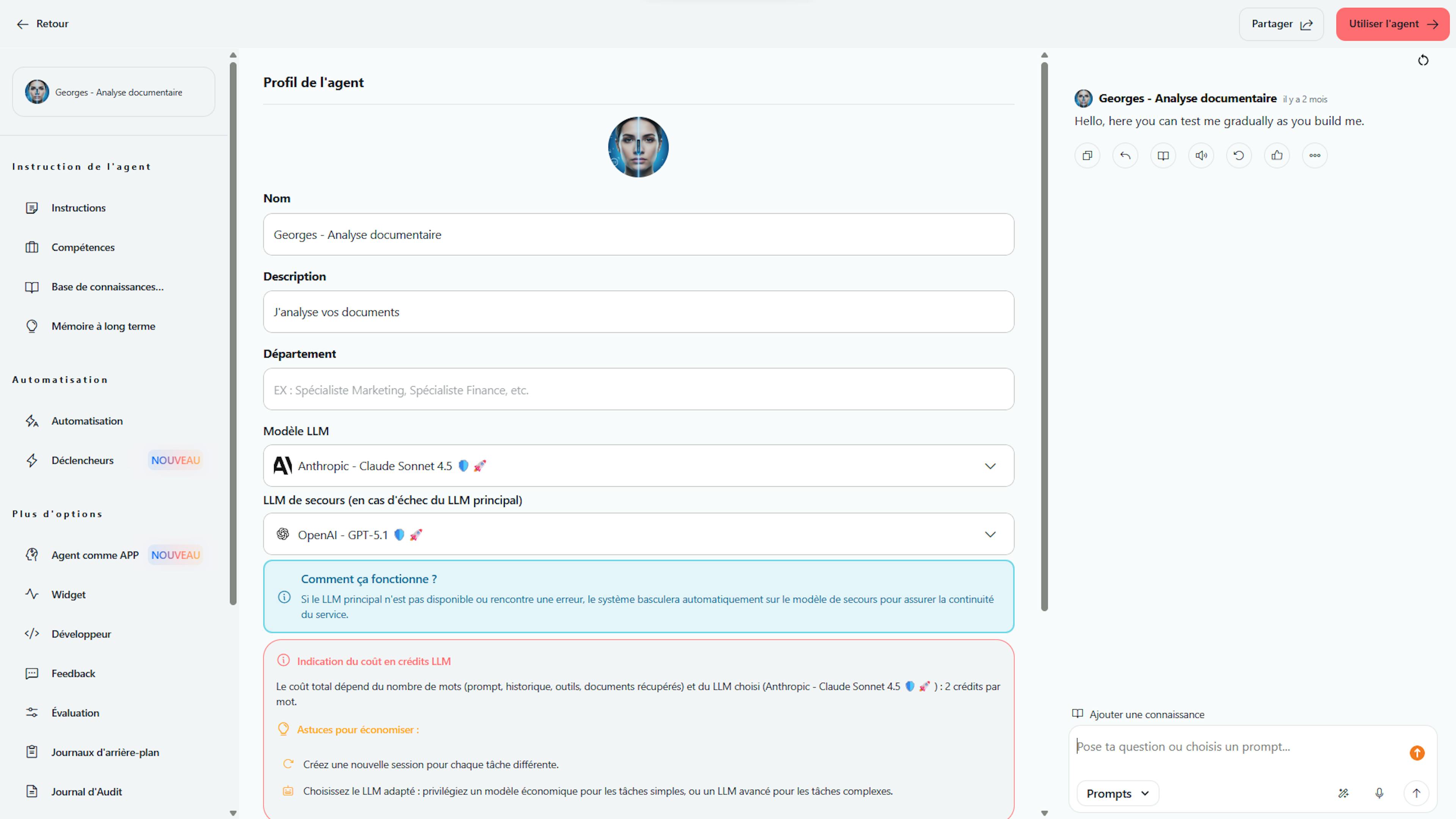Open the LLM de secours dropdown

click(x=638, y=534)
